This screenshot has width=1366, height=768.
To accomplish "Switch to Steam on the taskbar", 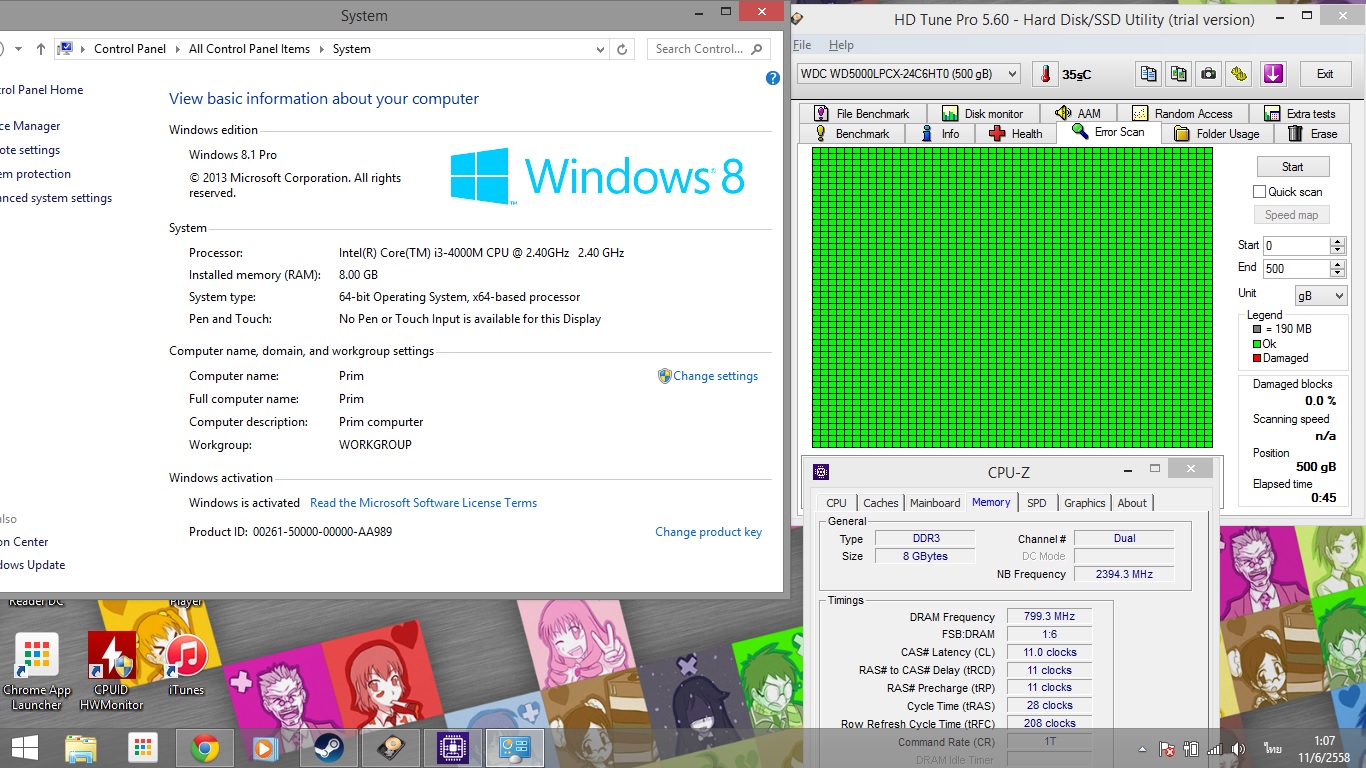I will tap(327, 747).
